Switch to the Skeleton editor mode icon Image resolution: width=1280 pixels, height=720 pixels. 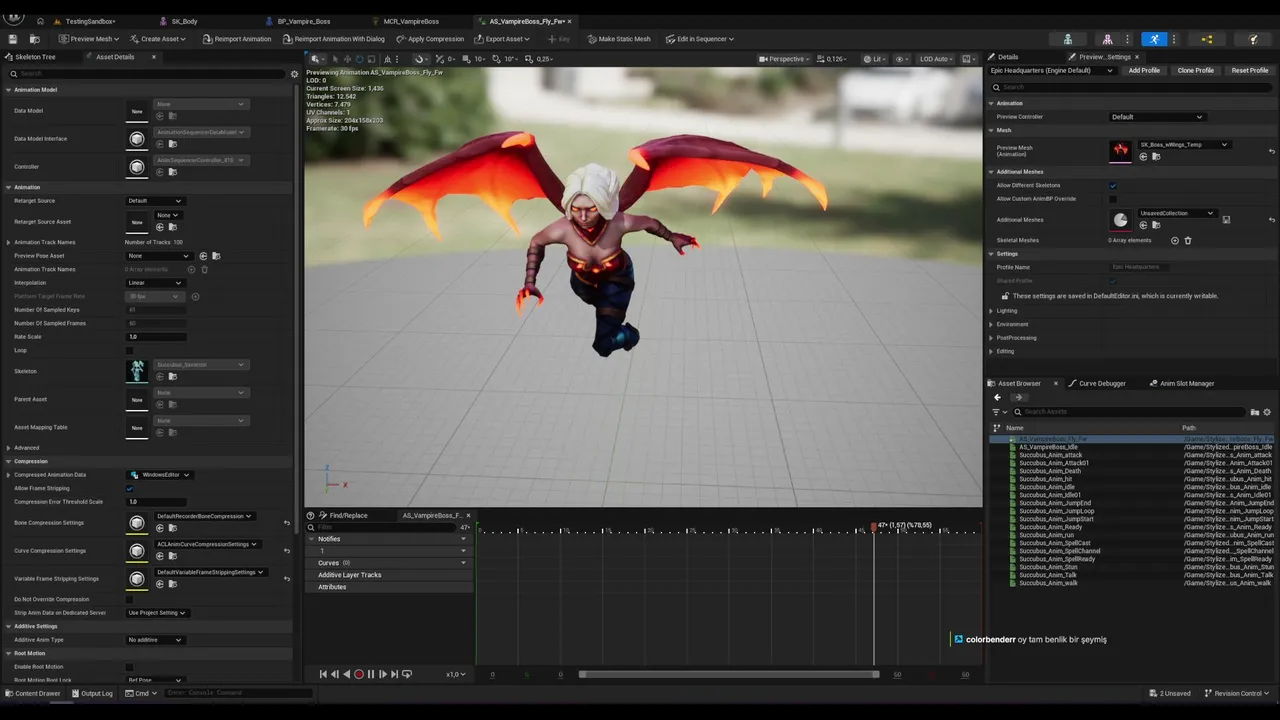[1068, 39]
